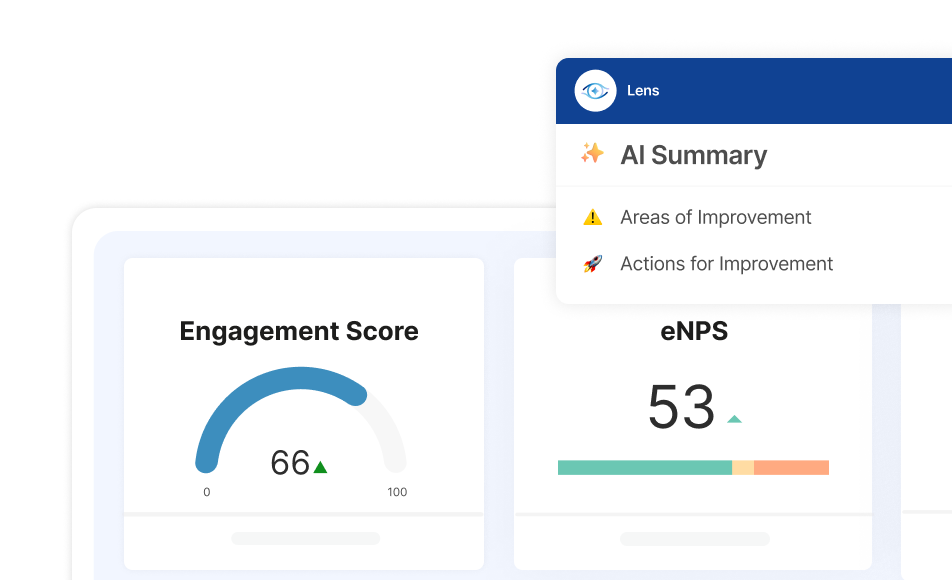Click the Engagement Score card footer placeholder
This screenshot has height=580, width=952.
click(x=305, y=539)
